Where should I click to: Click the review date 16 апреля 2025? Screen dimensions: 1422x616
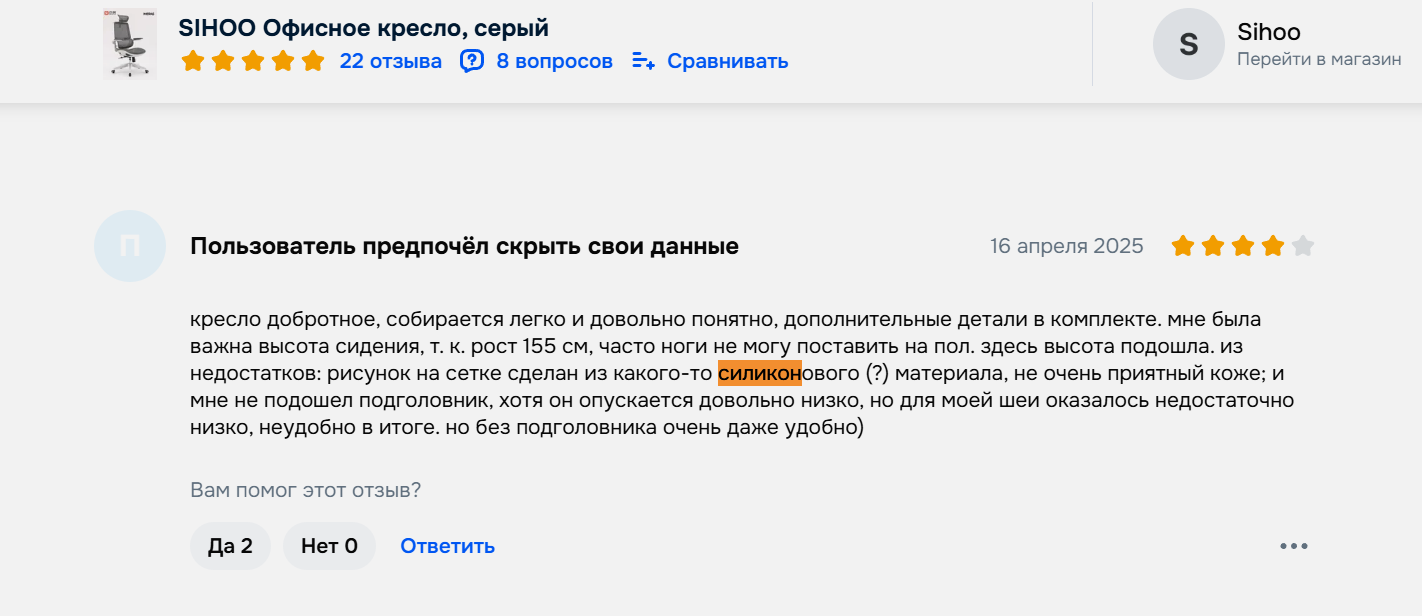(x=1066, y=246)
